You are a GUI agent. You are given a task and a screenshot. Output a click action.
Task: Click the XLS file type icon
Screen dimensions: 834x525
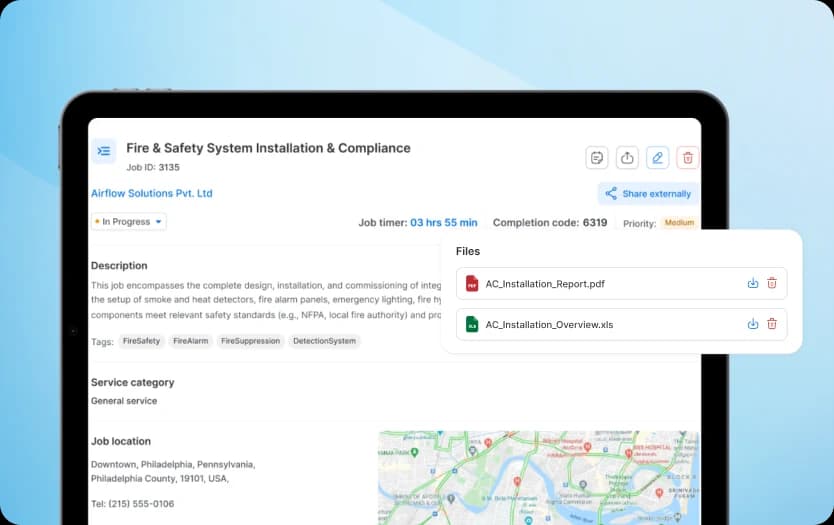click(x=472, y=324)
